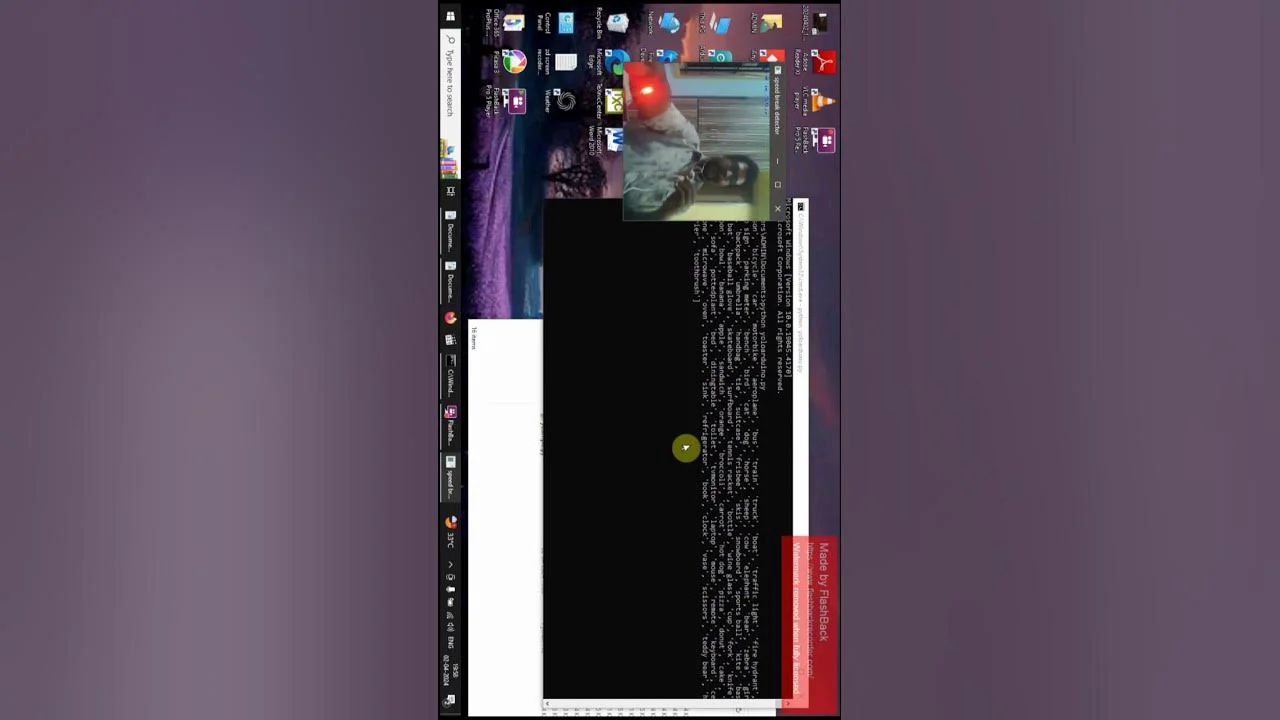Open the FlashBack Pro 5 Player shortcut

pyautogui.click(x=506, y=102)
